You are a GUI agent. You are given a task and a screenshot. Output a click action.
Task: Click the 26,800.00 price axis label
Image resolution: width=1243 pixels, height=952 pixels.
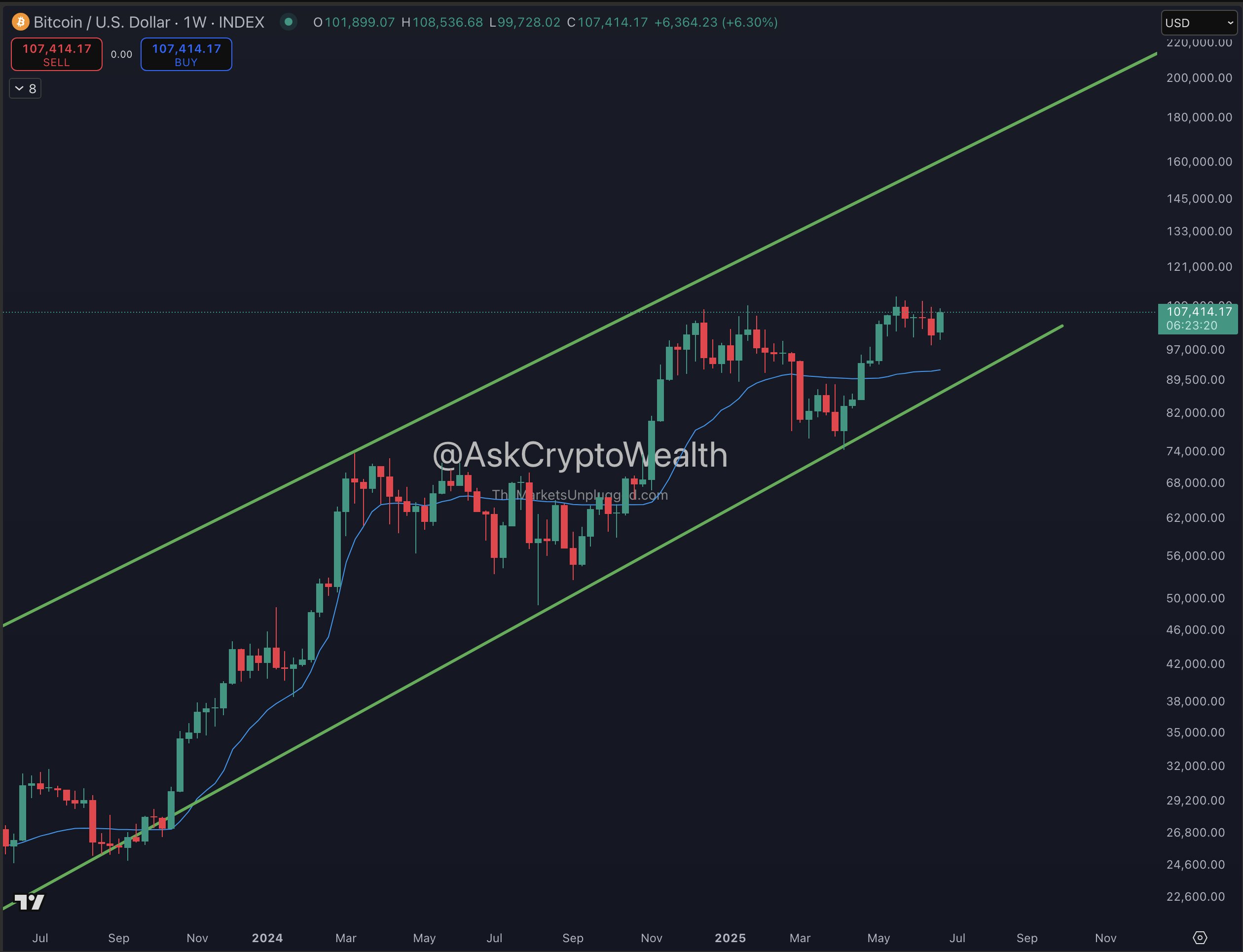point(1196,833)
